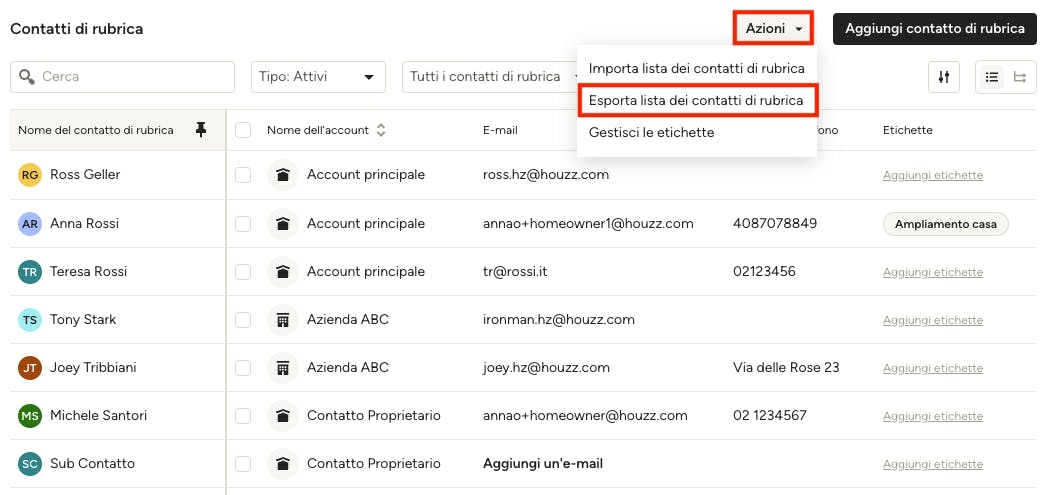Screen dimensions: 1051x495
Task: Click company building icon in Tony Stark row
Action: pos(283,320)
